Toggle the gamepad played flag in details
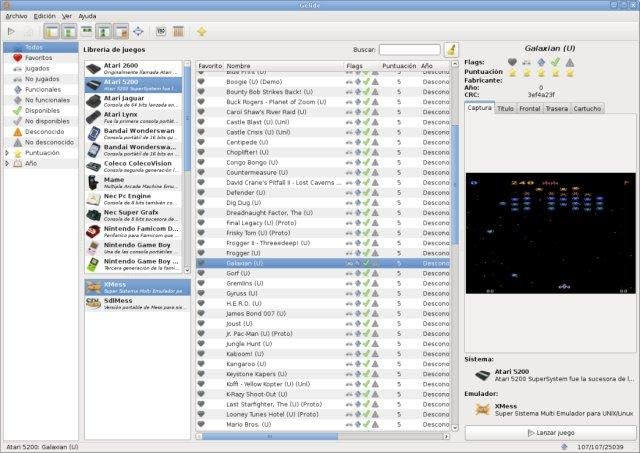The width and height of the screenshot is (640, 453). pyautogui.click(x=527, y=62)
